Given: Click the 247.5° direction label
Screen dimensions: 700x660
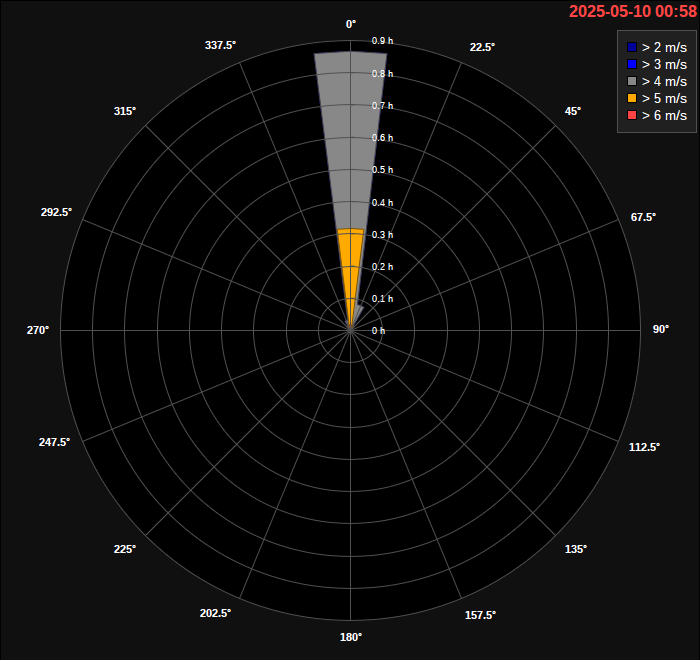Looking at the screenshot, I should coord(54,442).
